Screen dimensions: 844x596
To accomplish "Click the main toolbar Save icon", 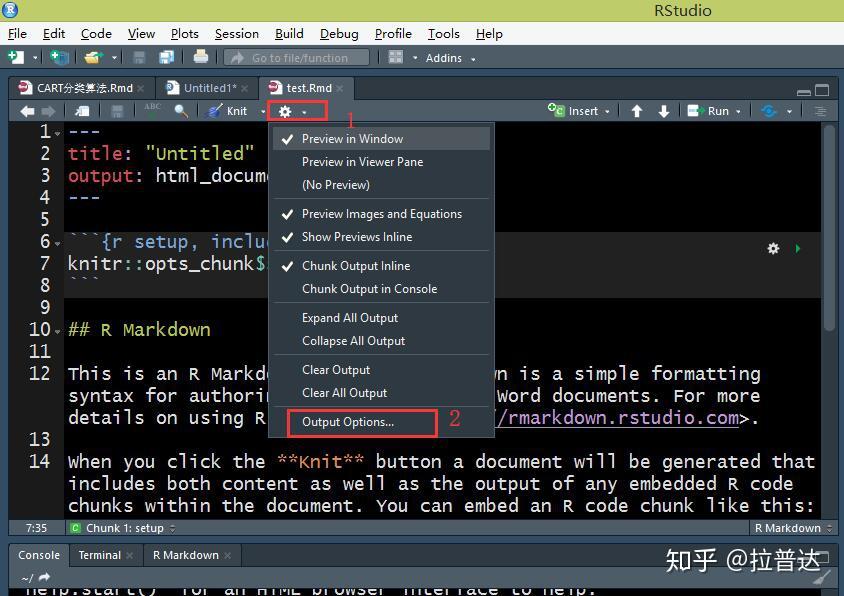I will click(x=139, y=57).
